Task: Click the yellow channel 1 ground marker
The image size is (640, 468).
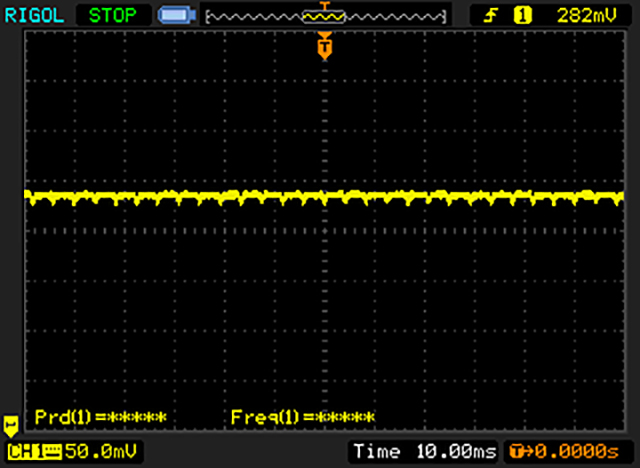Action: tap(11, 424)
